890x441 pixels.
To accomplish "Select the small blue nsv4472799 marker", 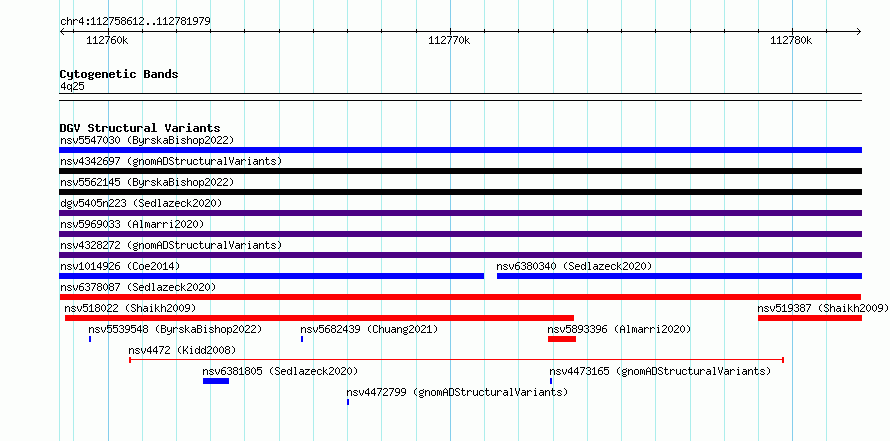I will pyautogui.click(x=348, y=402).
